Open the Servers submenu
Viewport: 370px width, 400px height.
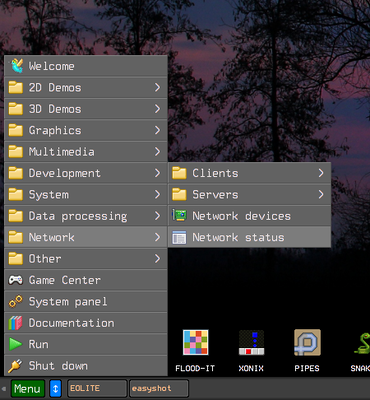click(249, 194)
